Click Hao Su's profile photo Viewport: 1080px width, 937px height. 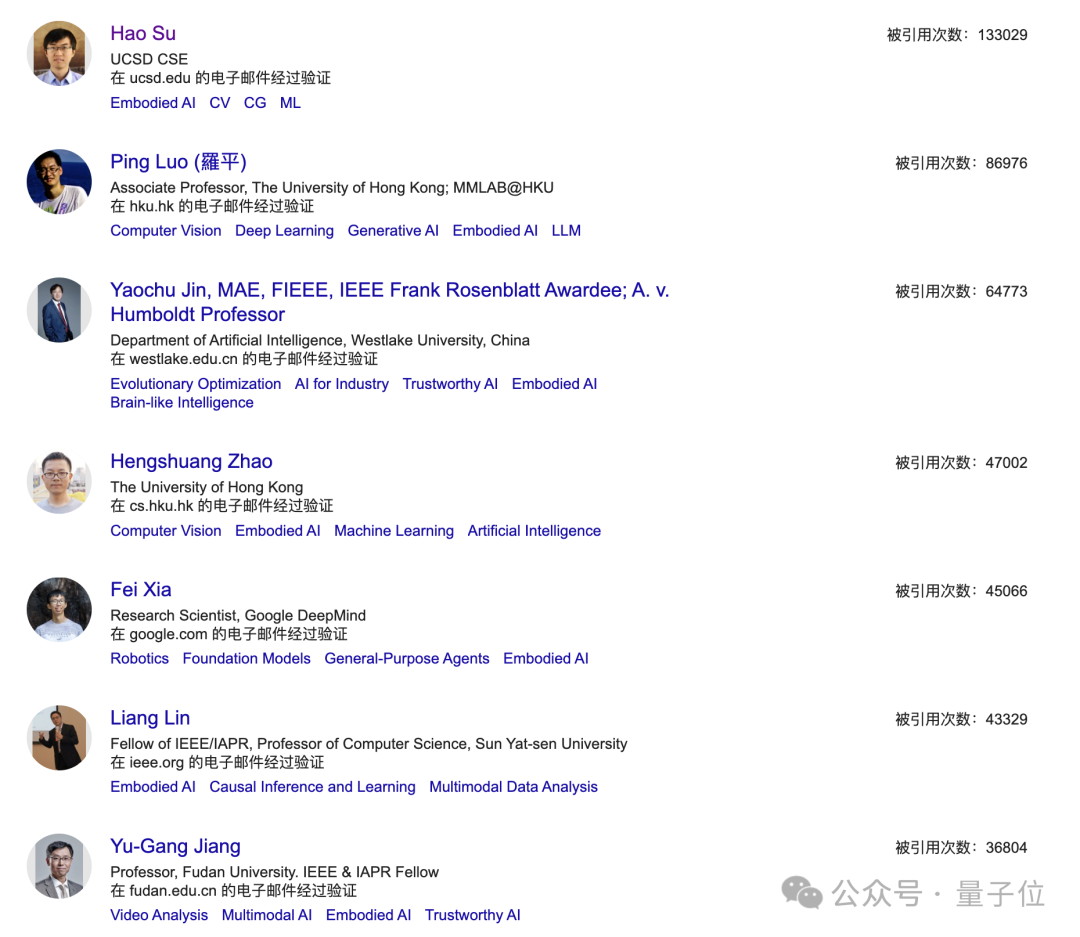(x=59, y=53)
